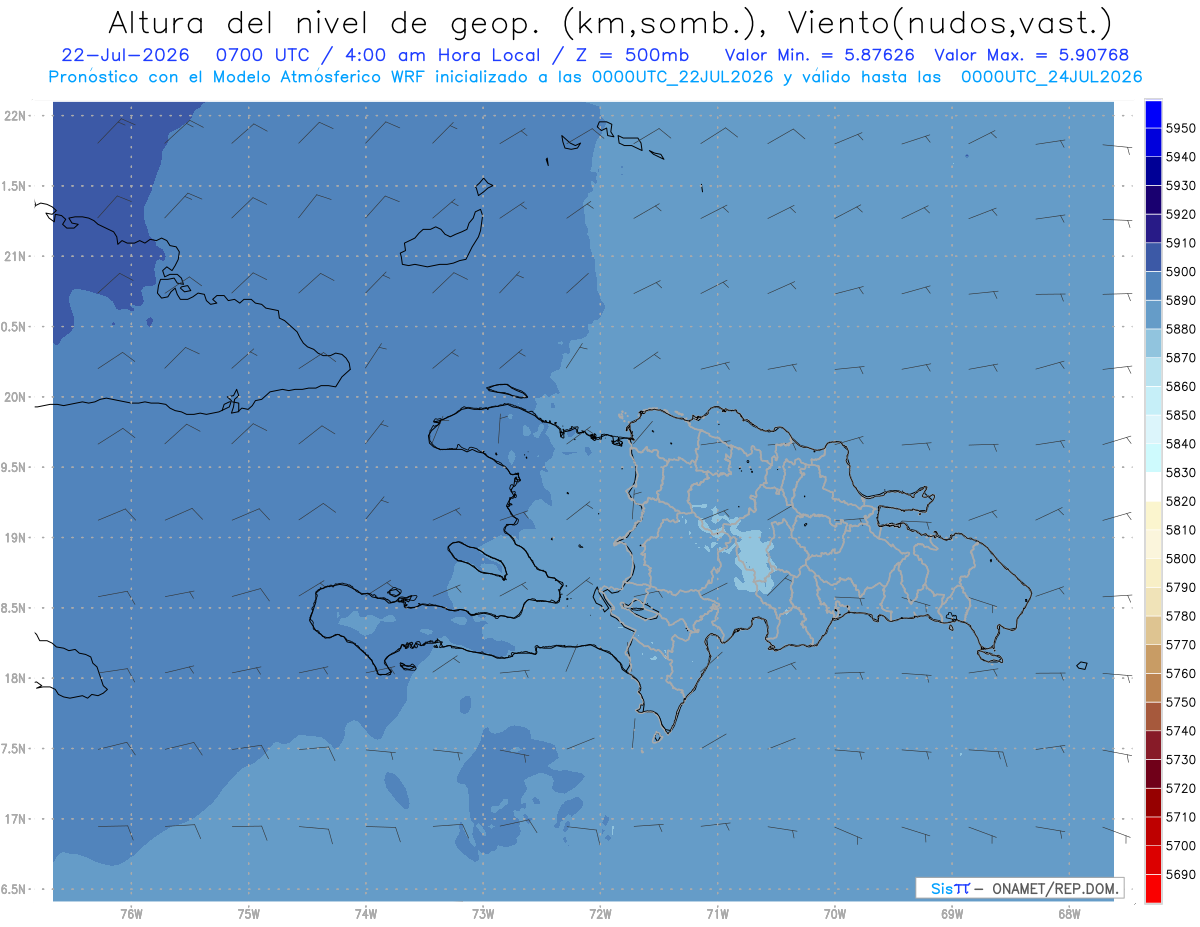Click the 20N latitude axis label

(14, 397)
